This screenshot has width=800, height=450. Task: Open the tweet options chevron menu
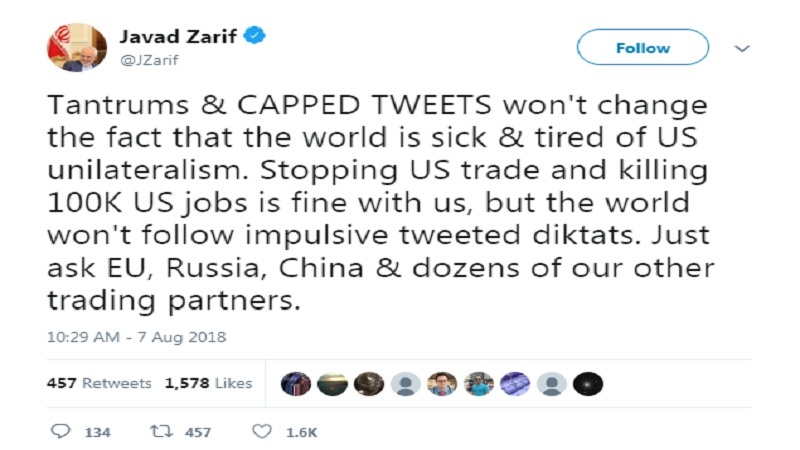click(x=742, y=48)
